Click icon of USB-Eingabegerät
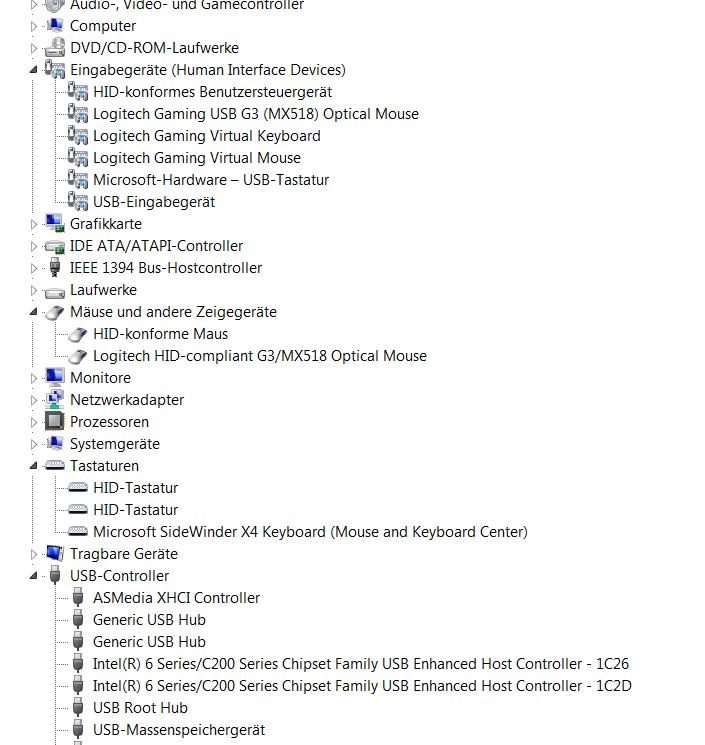Viewport: 705px width, 745px height. pyautogui.click(x=78, y=201)
